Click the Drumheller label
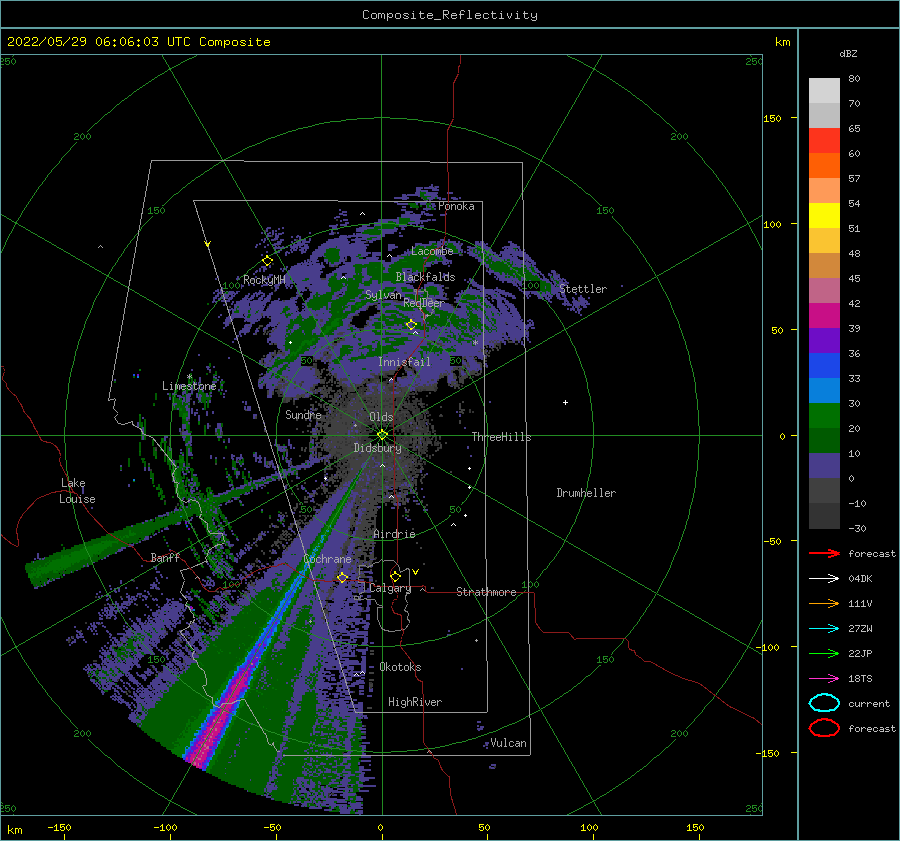900x841 pixels. 586,493
